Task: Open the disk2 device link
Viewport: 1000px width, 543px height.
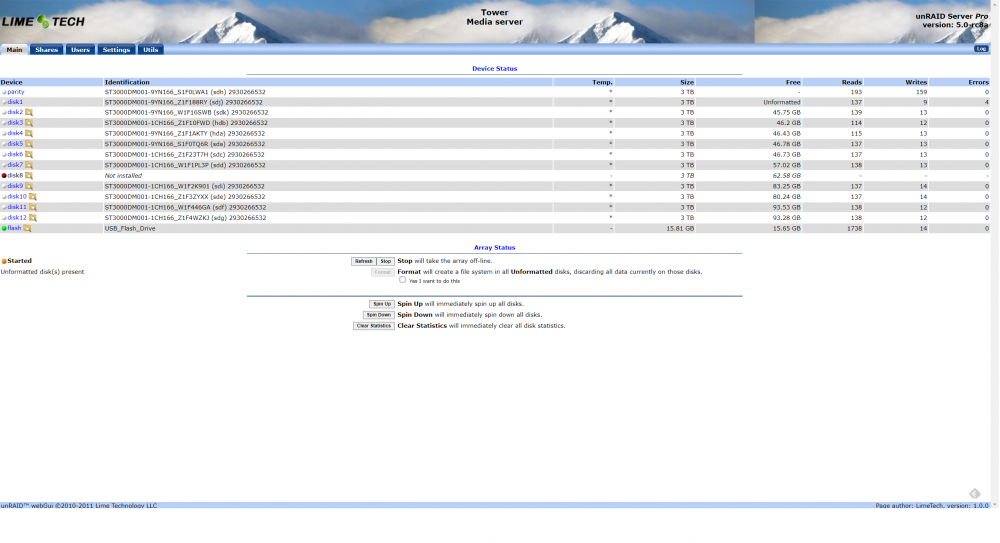Action: 15,112
